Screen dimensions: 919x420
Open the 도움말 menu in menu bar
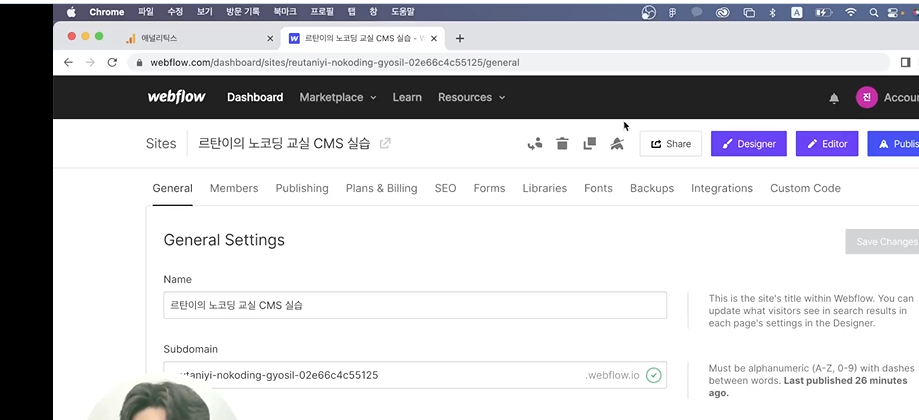click(403, 12)
